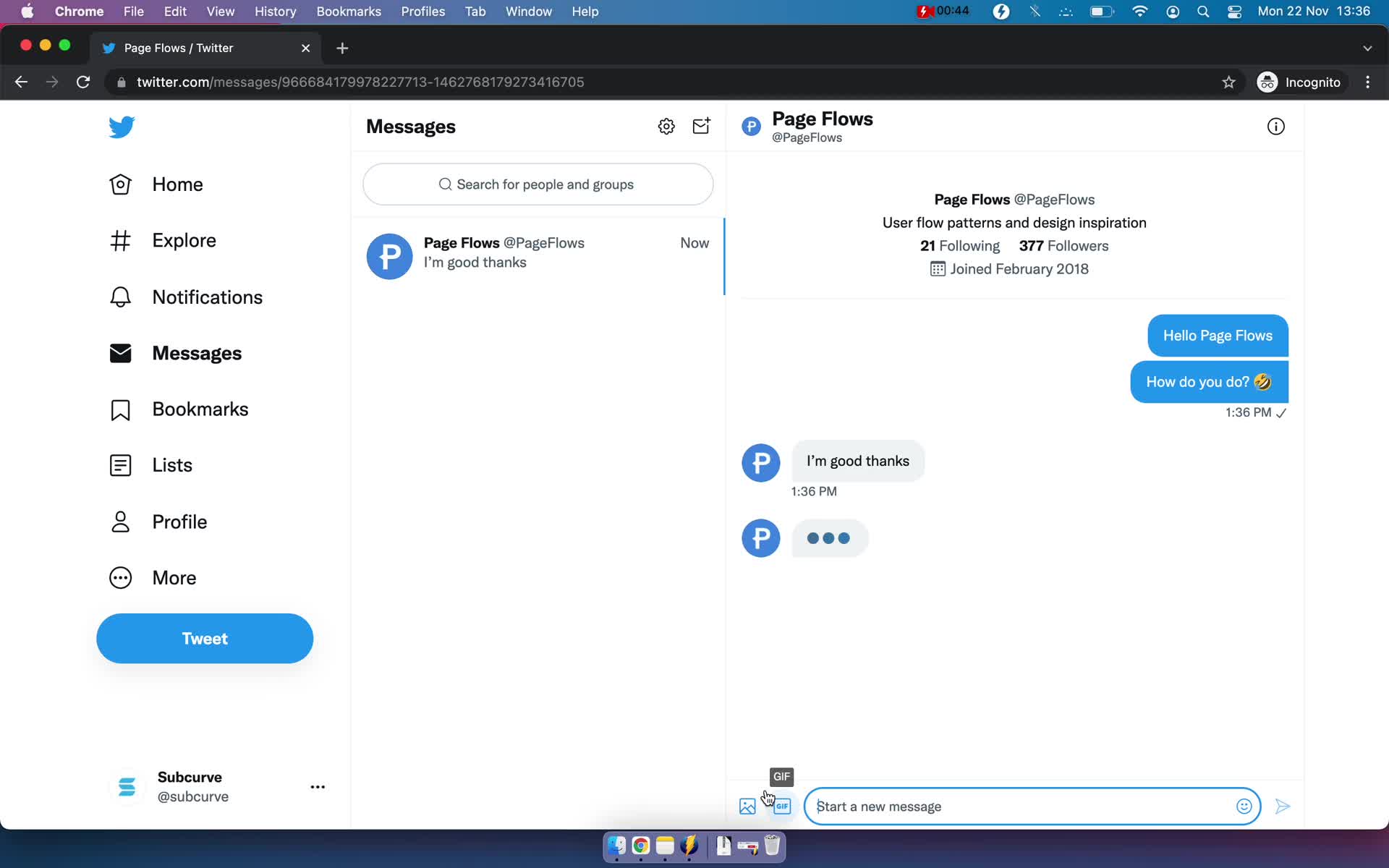The height and width of the screenshot is (868, 1389).
Task: Click the 'How do you do?' message bubble
Action: click(x=1209, y=382)
